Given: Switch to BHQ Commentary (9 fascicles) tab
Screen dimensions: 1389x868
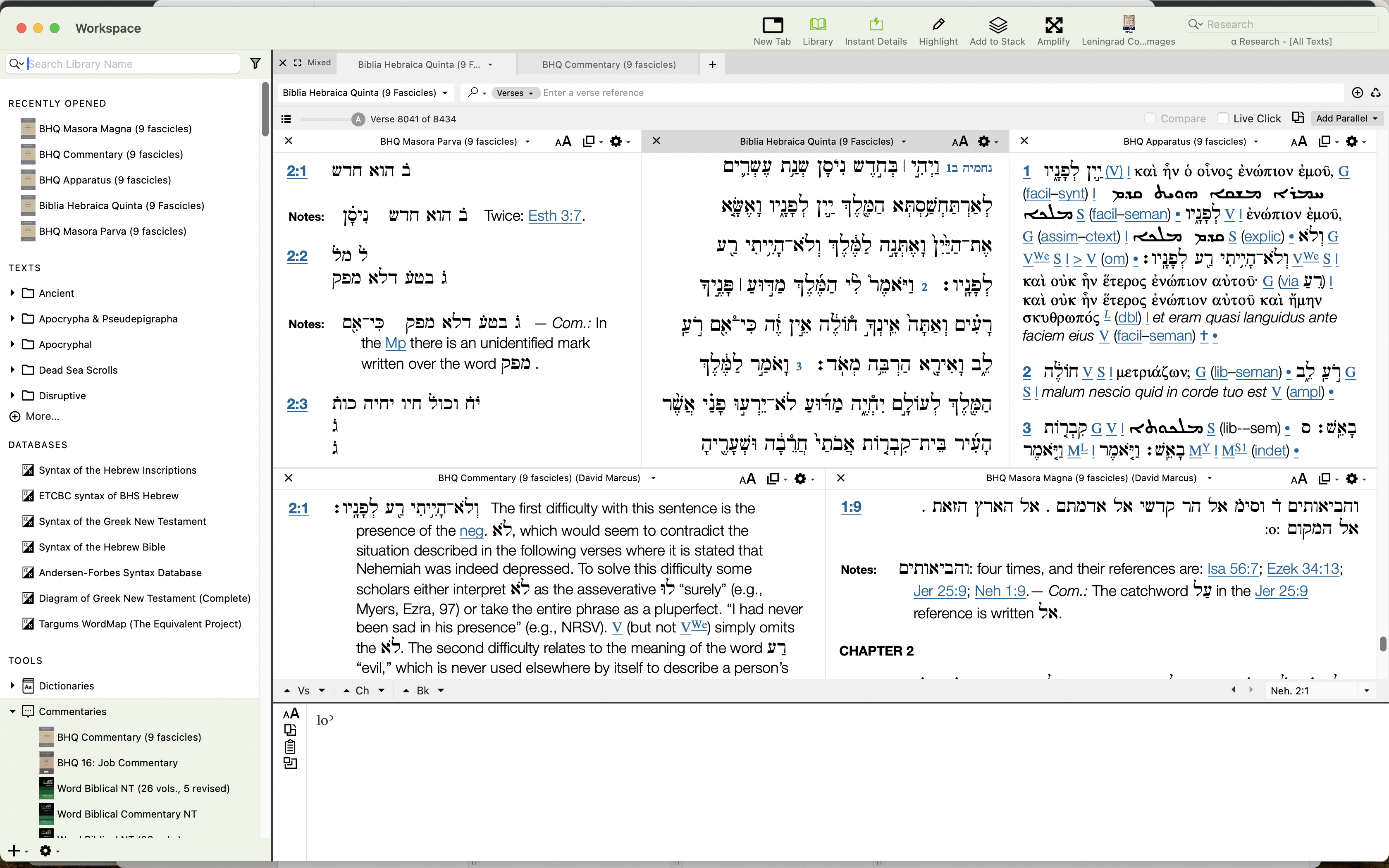Looking at the screenshot, I should pos(609,64).
